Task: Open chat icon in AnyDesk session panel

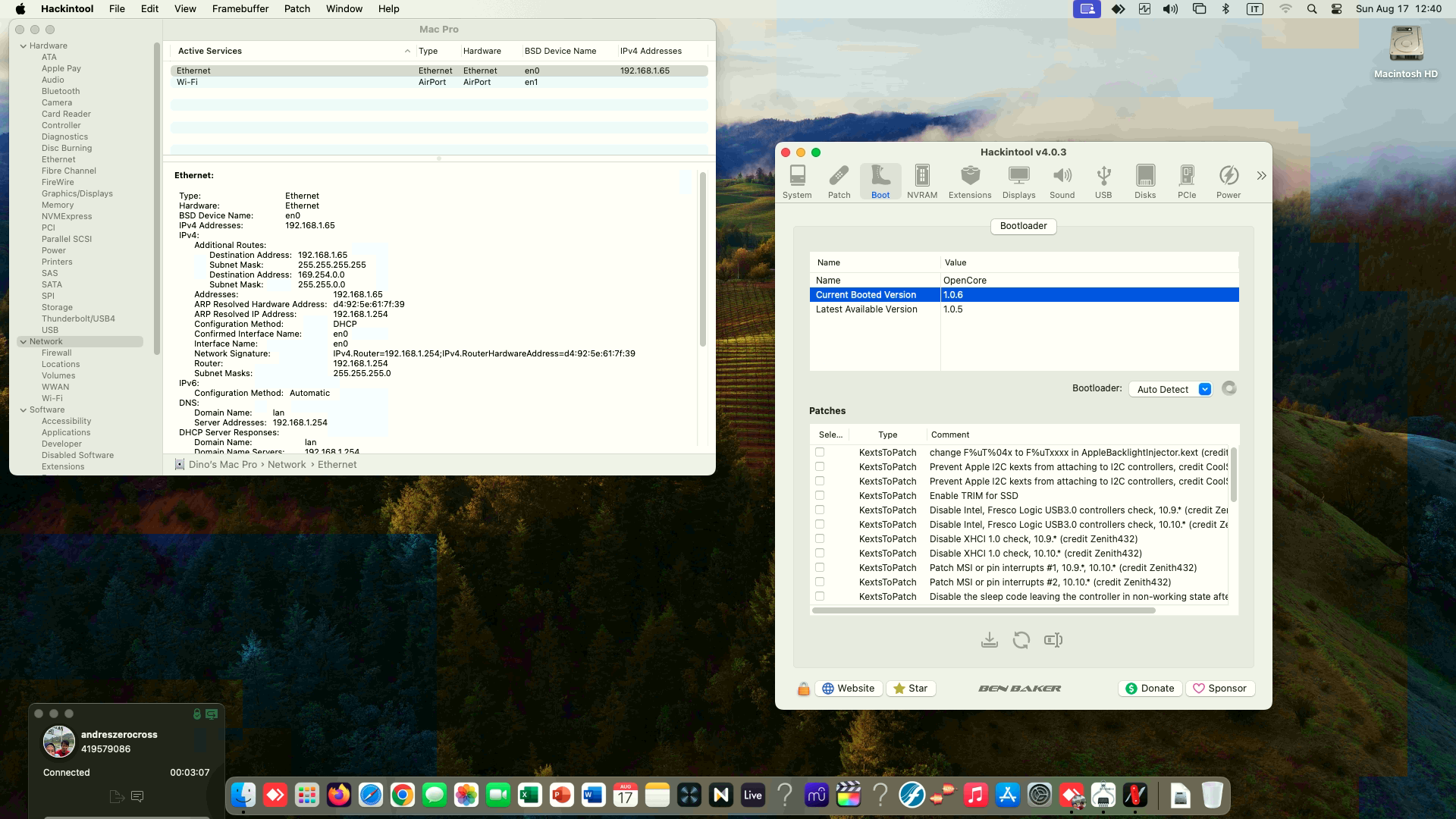Action: click(x=137, y=796)
